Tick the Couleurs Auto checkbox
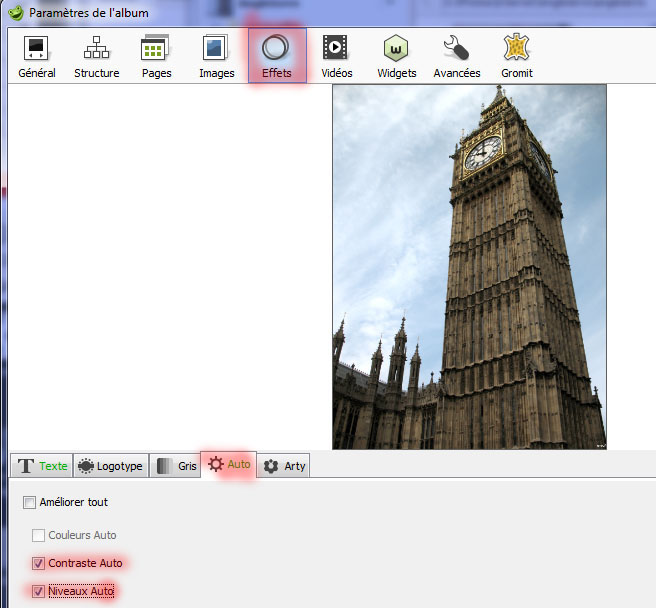The height and width of the screenshot is (608, 656). pyautogui.click(x=39, y=535)
